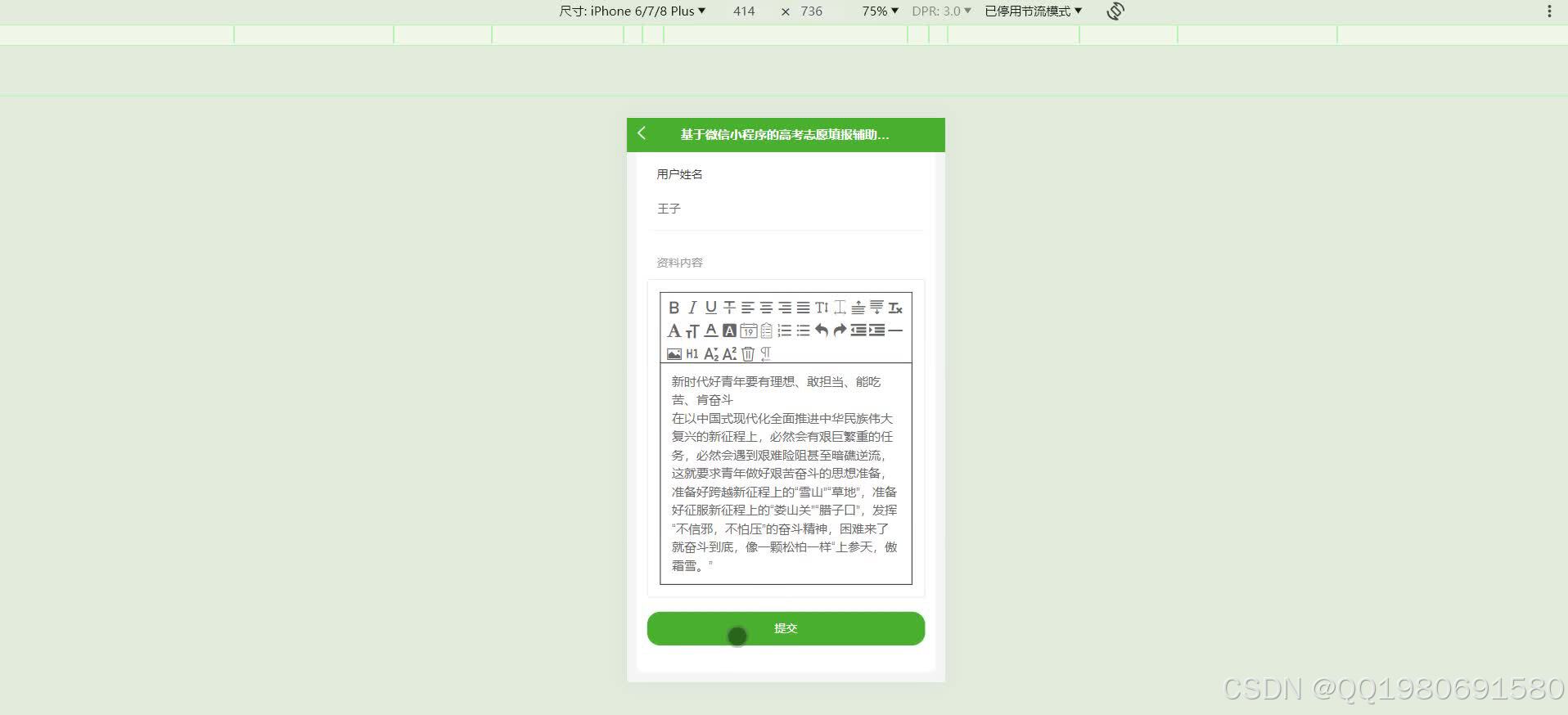1568x715 pixels.
Task: Click the 用户姓名 label
Action: (679, 174)
